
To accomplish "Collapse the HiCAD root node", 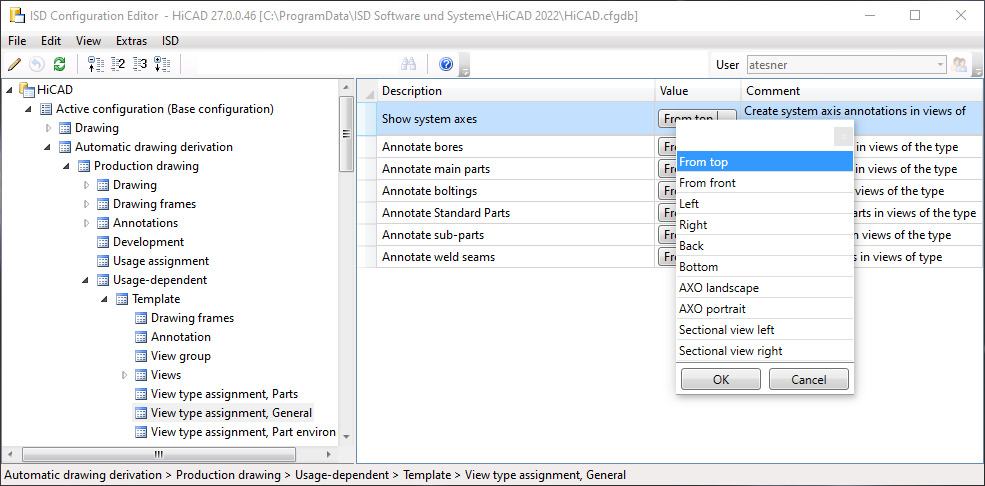I will pyautogui.click(x=9, y=90).
